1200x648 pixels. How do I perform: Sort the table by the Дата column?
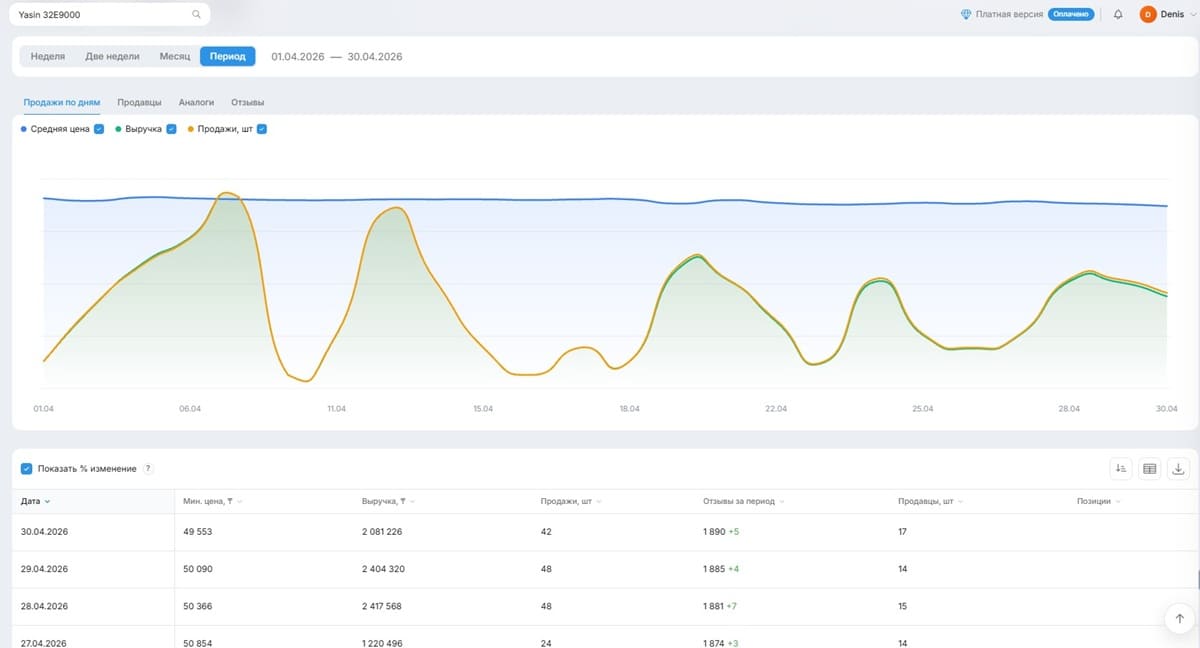point(35,501)
